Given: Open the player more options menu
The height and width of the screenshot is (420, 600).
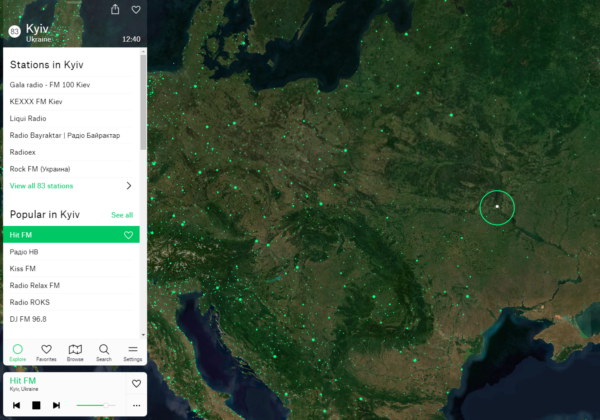Looking at the screenshot, I should (x=137, y=405).
